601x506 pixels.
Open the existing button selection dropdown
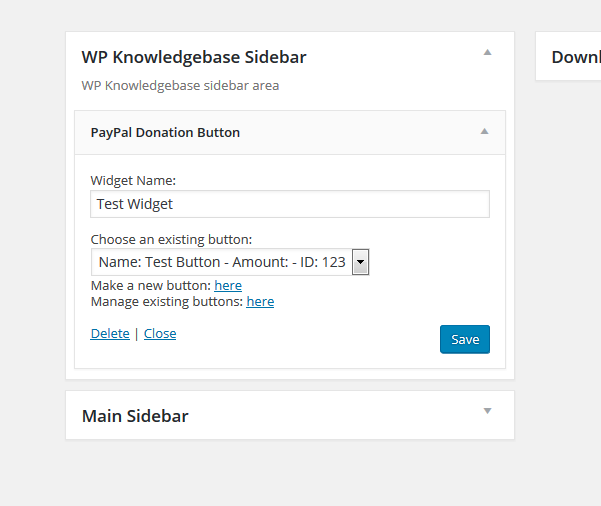[222, 262]
